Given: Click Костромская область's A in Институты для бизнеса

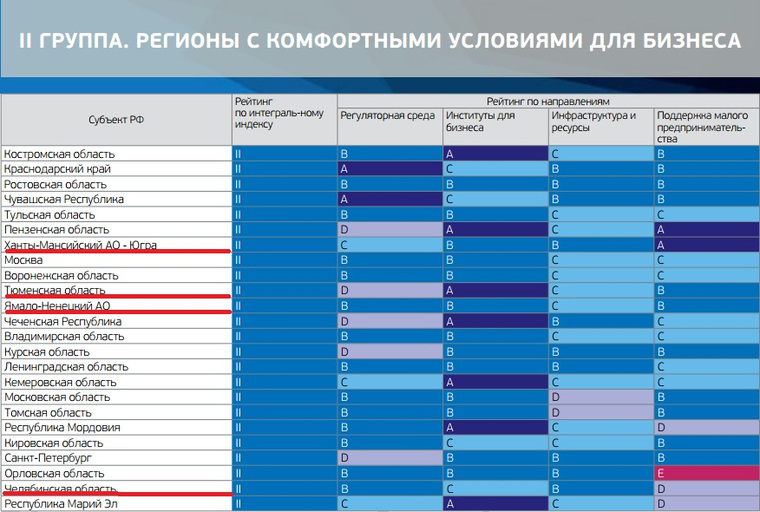Looking at the screenshot, I should [x=495, y=154].
